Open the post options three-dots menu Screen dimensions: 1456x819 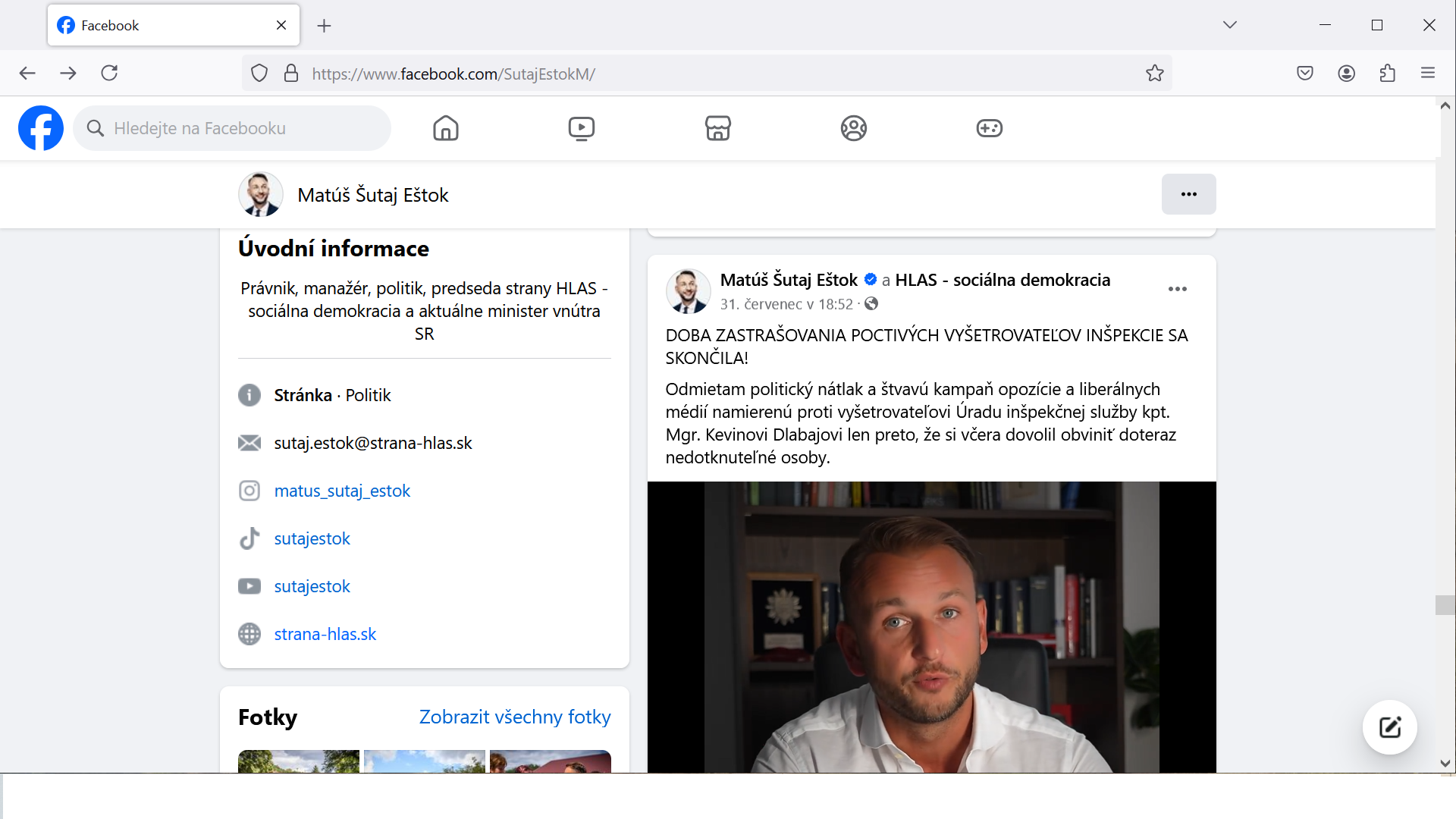(x=1177, y=289)
